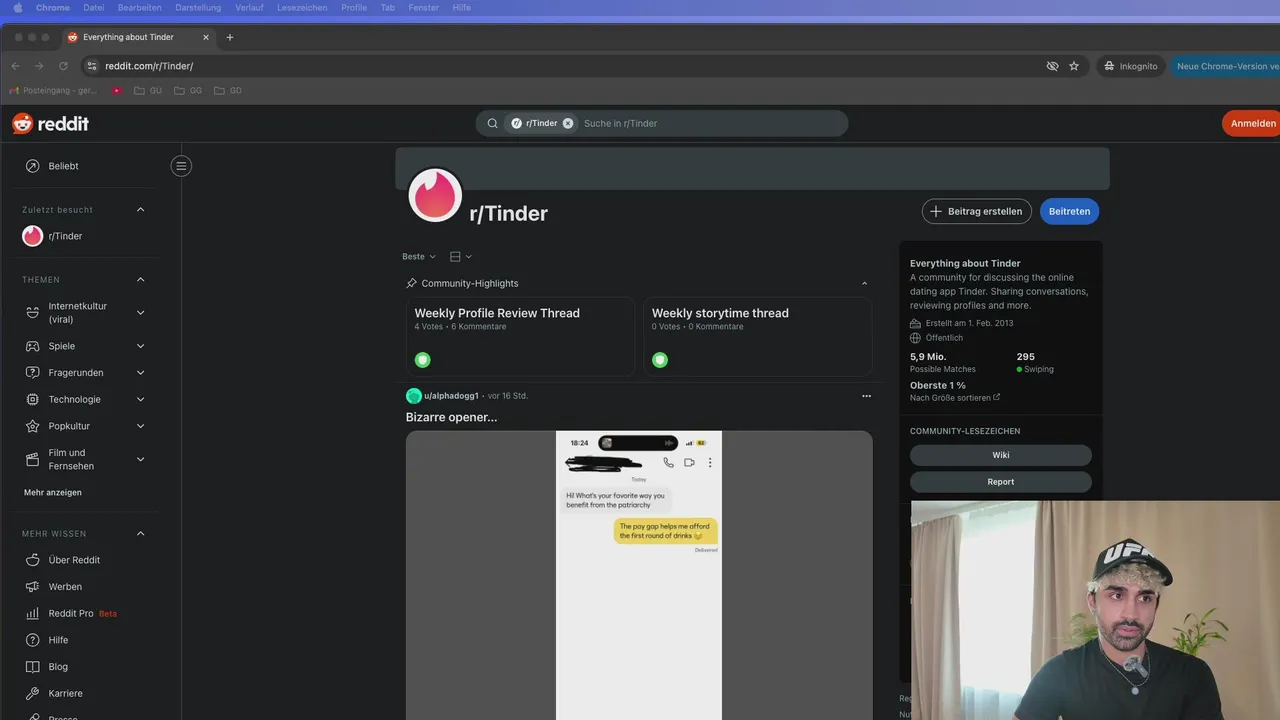Screen dimensions: 1280x720
Task: Click the r/Tinder community avatar
Action: click(x=435, y=195)
